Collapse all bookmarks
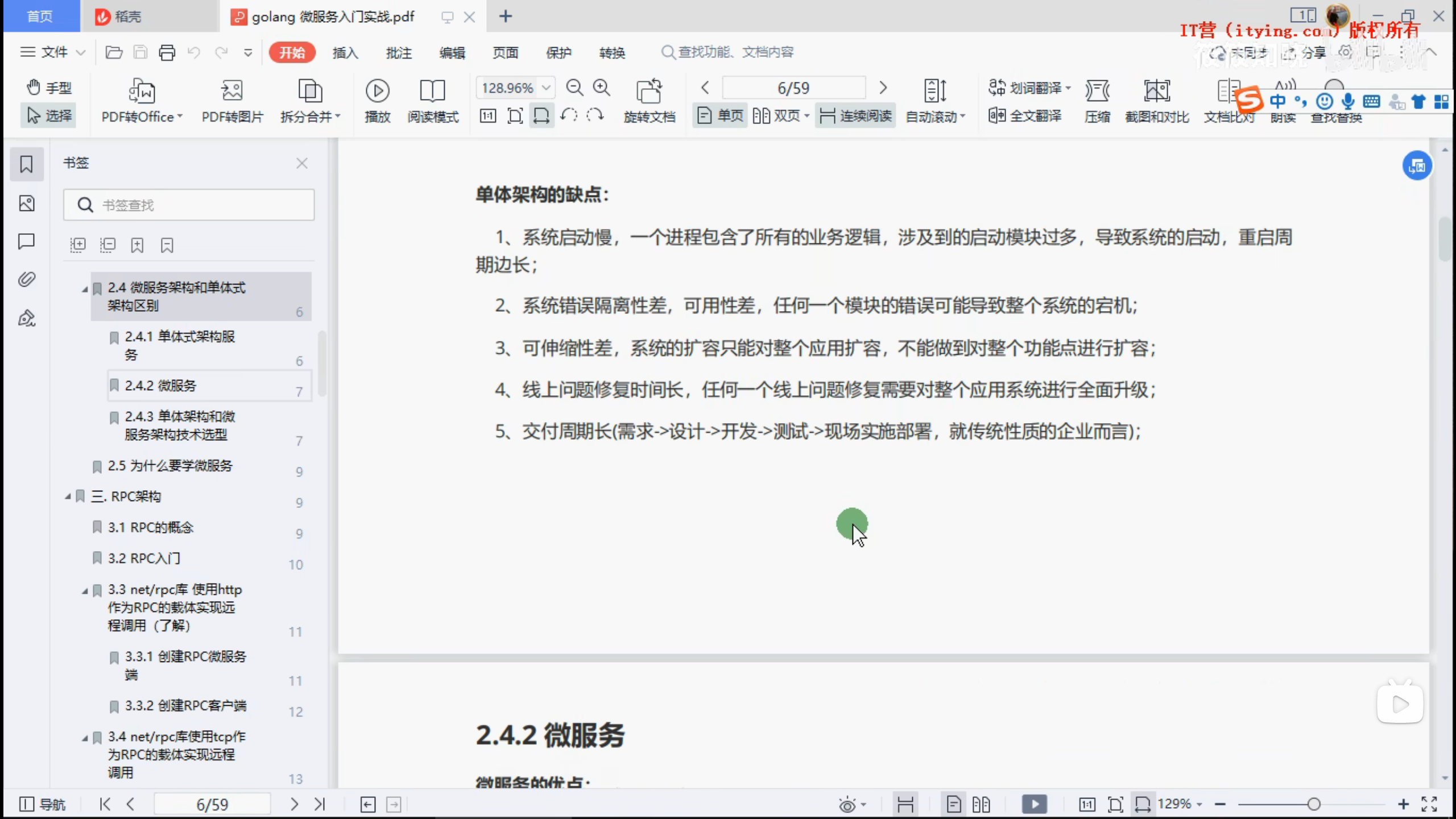 point(107,245)
